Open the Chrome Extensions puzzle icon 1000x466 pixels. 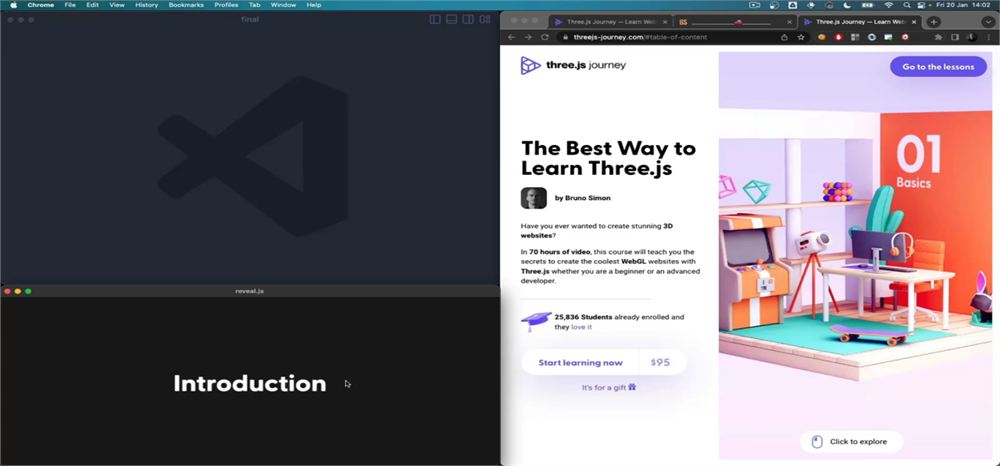[938, 37]
